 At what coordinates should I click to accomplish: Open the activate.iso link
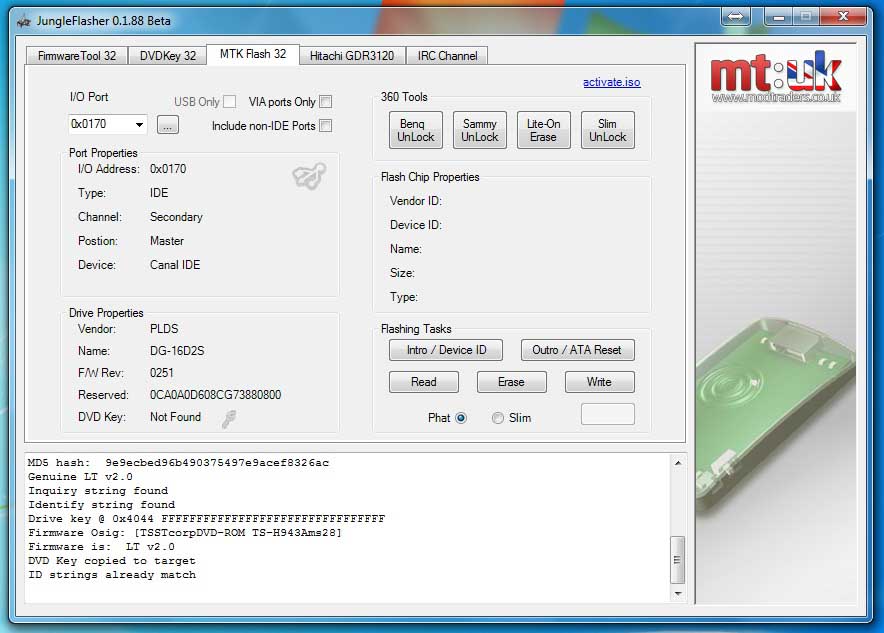612,82
